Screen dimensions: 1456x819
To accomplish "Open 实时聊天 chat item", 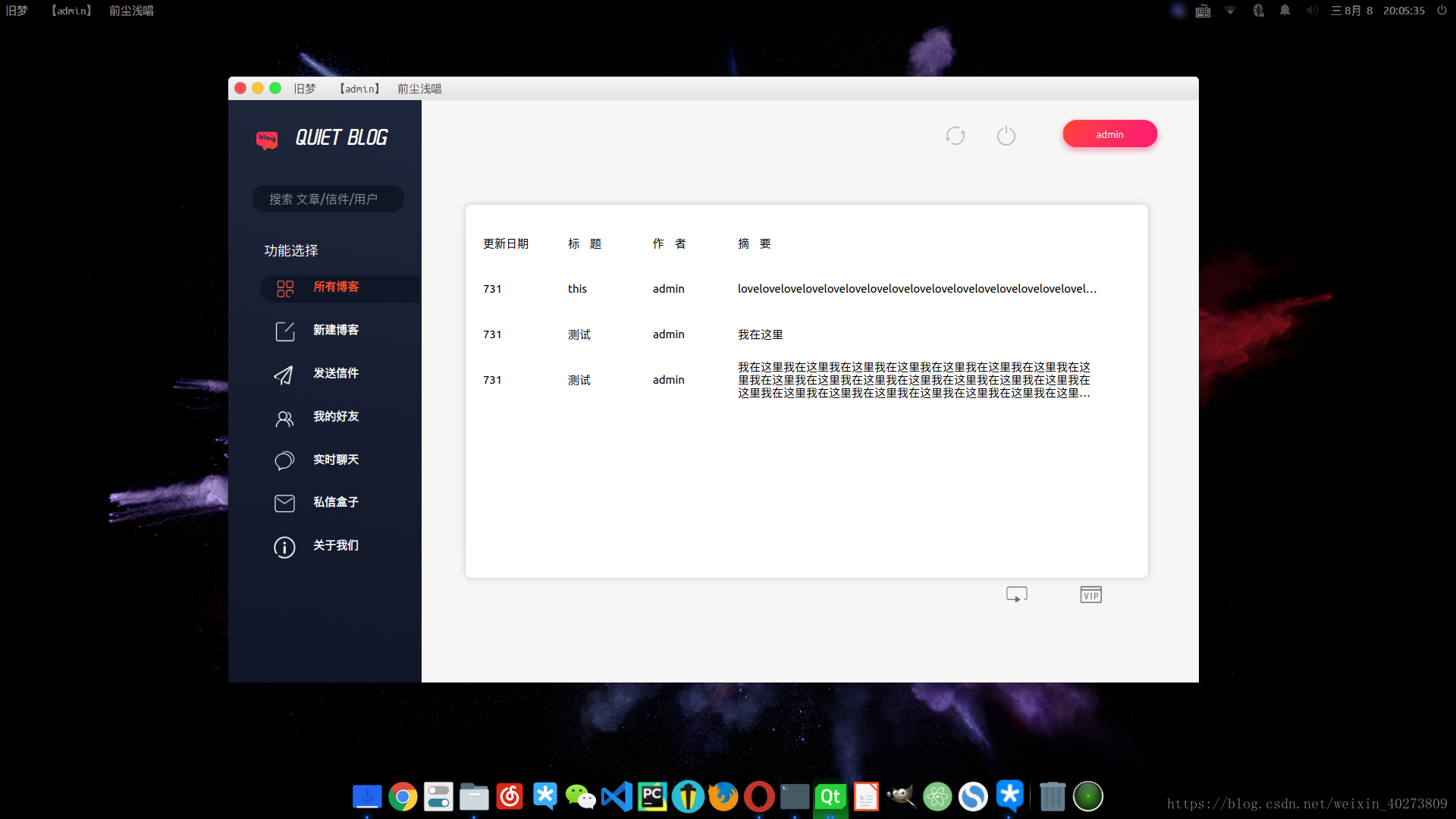I will click(x=335, y=460).
